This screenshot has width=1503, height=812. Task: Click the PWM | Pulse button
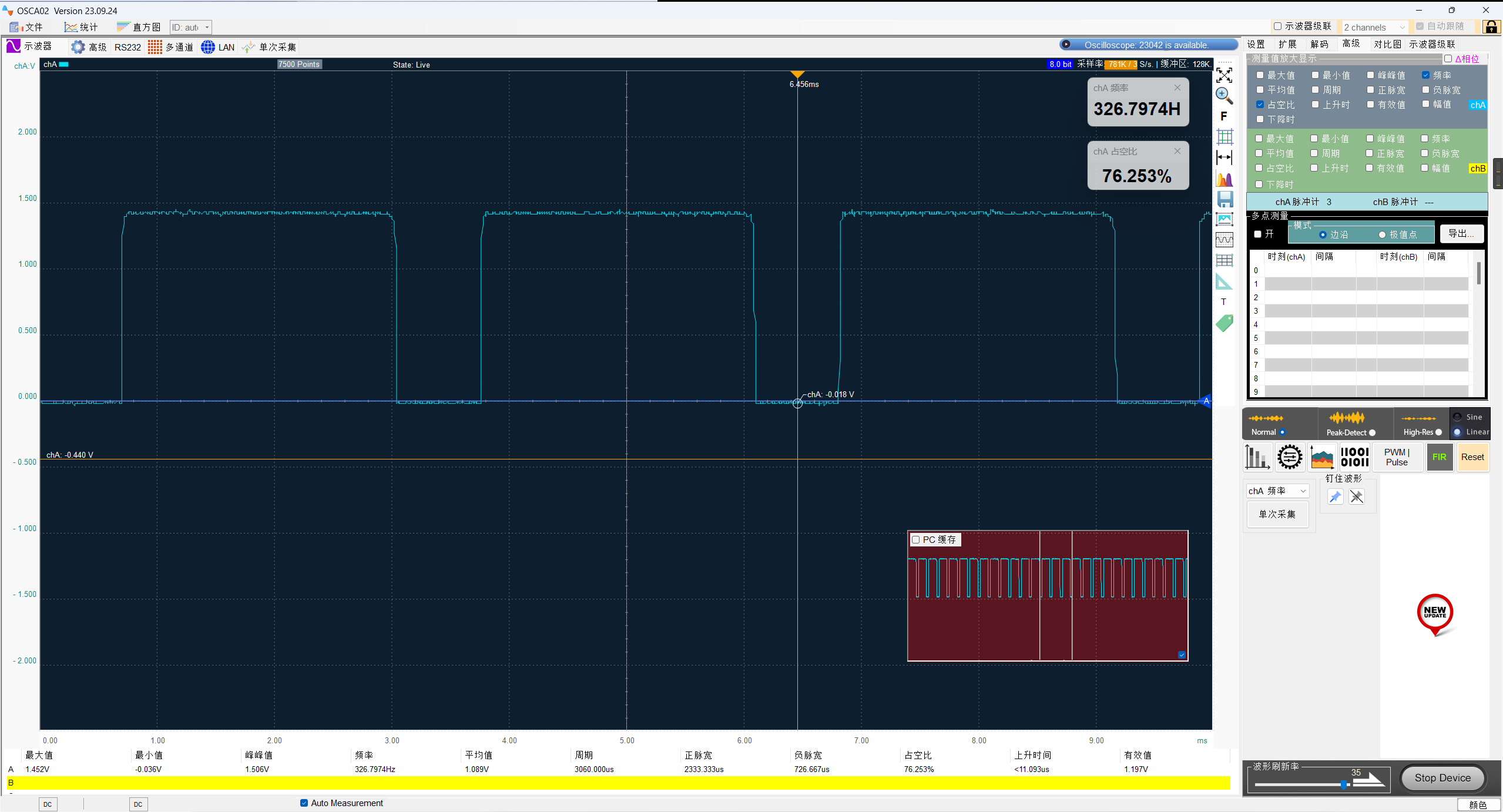pyautogui.click(x=1397, y=457)
